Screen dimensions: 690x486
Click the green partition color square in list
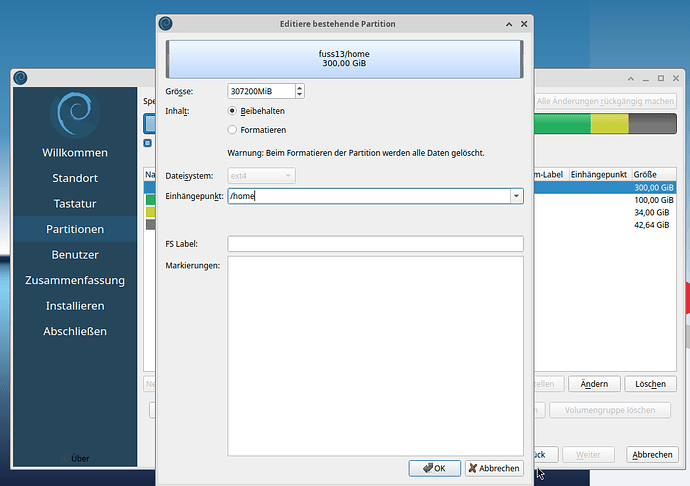pyautogui.click(x=150, y=200)
